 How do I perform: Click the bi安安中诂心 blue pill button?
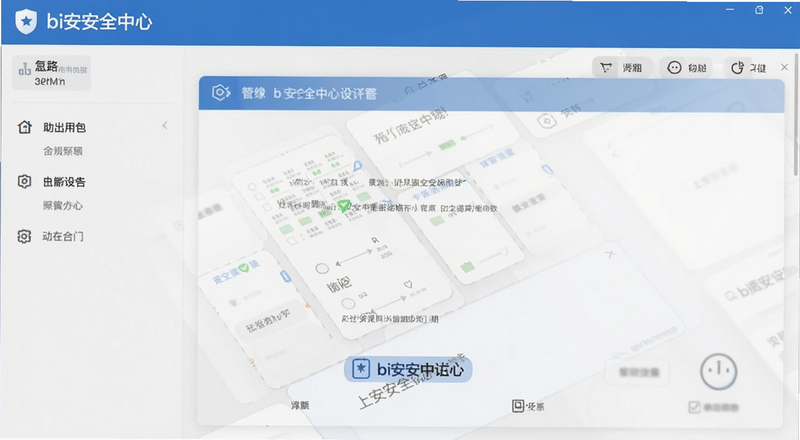coord(408,369)
